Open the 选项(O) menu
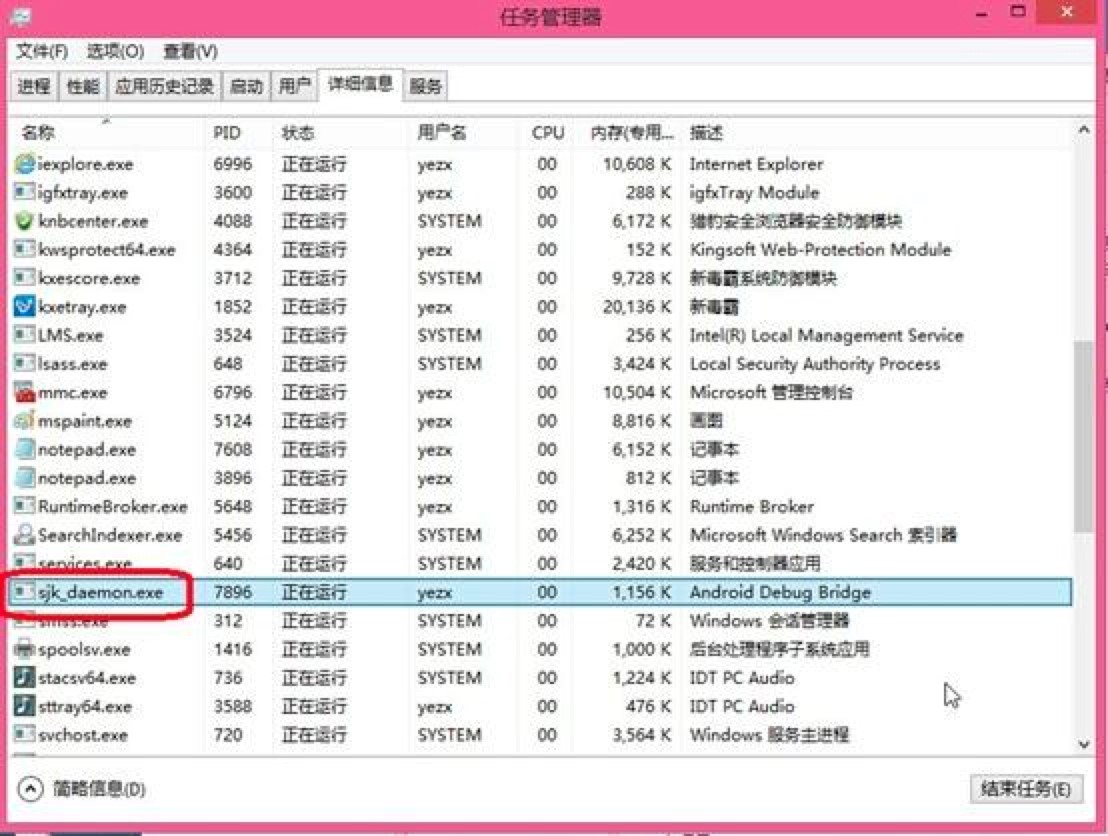The width and height of the screenshot is (1108, 836). point(115,51)
